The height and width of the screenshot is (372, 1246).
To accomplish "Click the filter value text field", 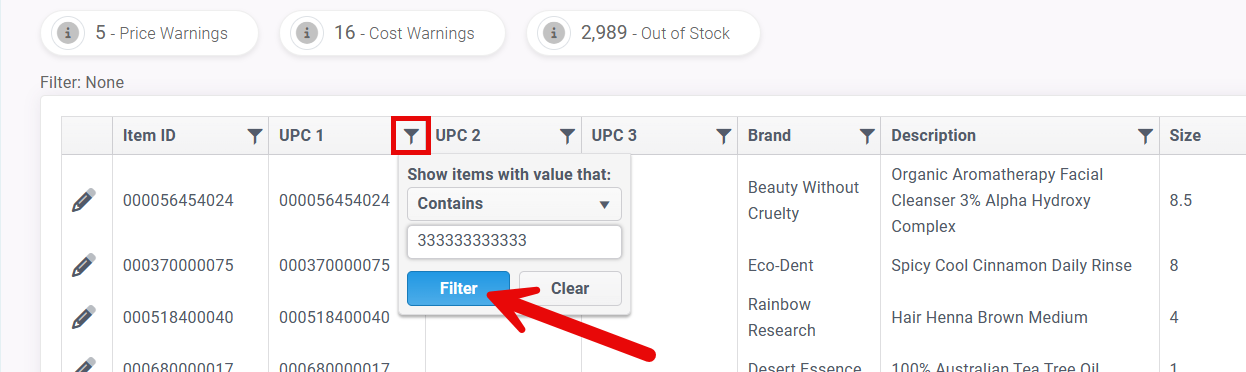I will point(514,241).
